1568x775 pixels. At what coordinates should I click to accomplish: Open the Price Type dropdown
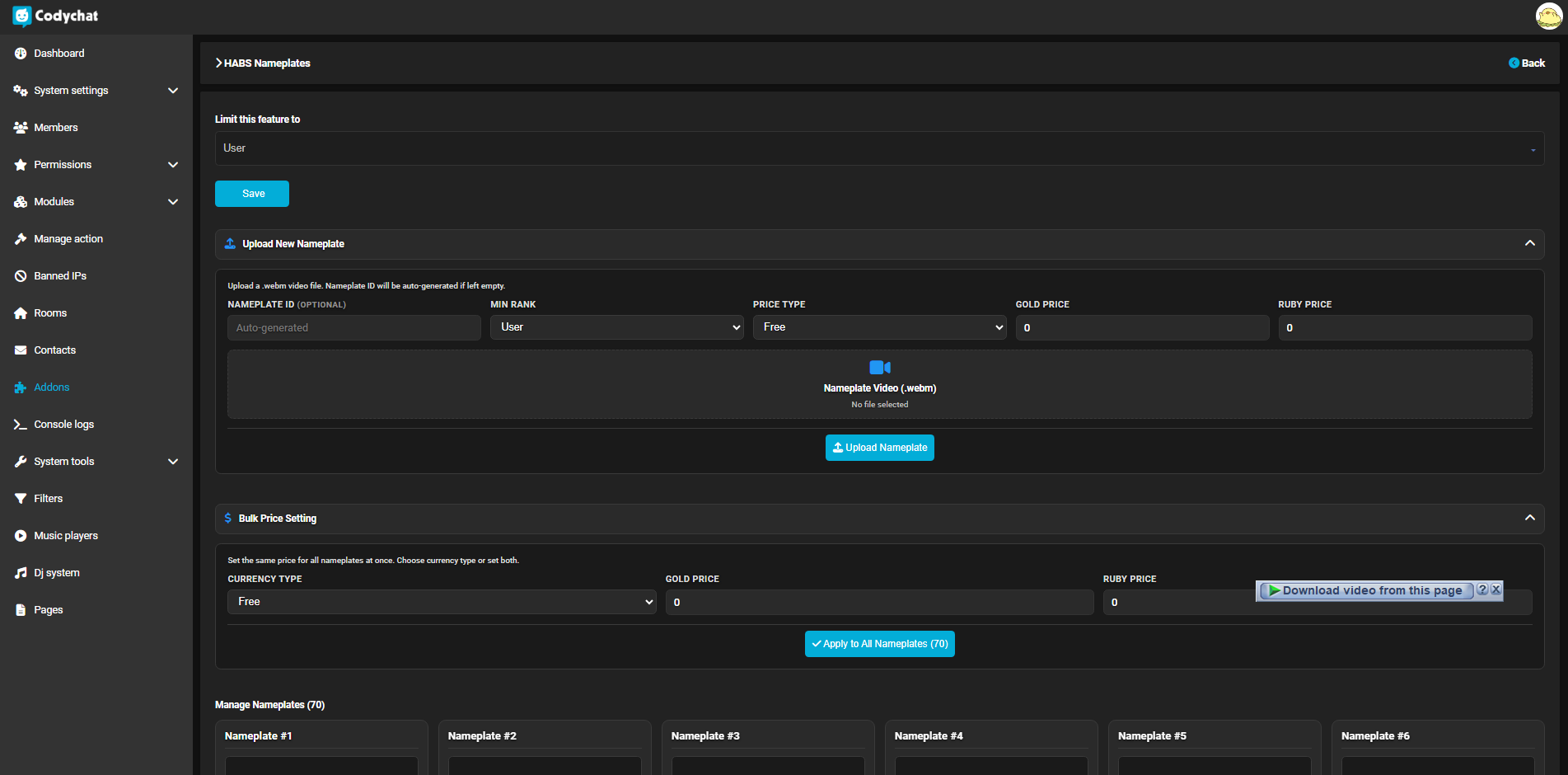tap(879, 327)
